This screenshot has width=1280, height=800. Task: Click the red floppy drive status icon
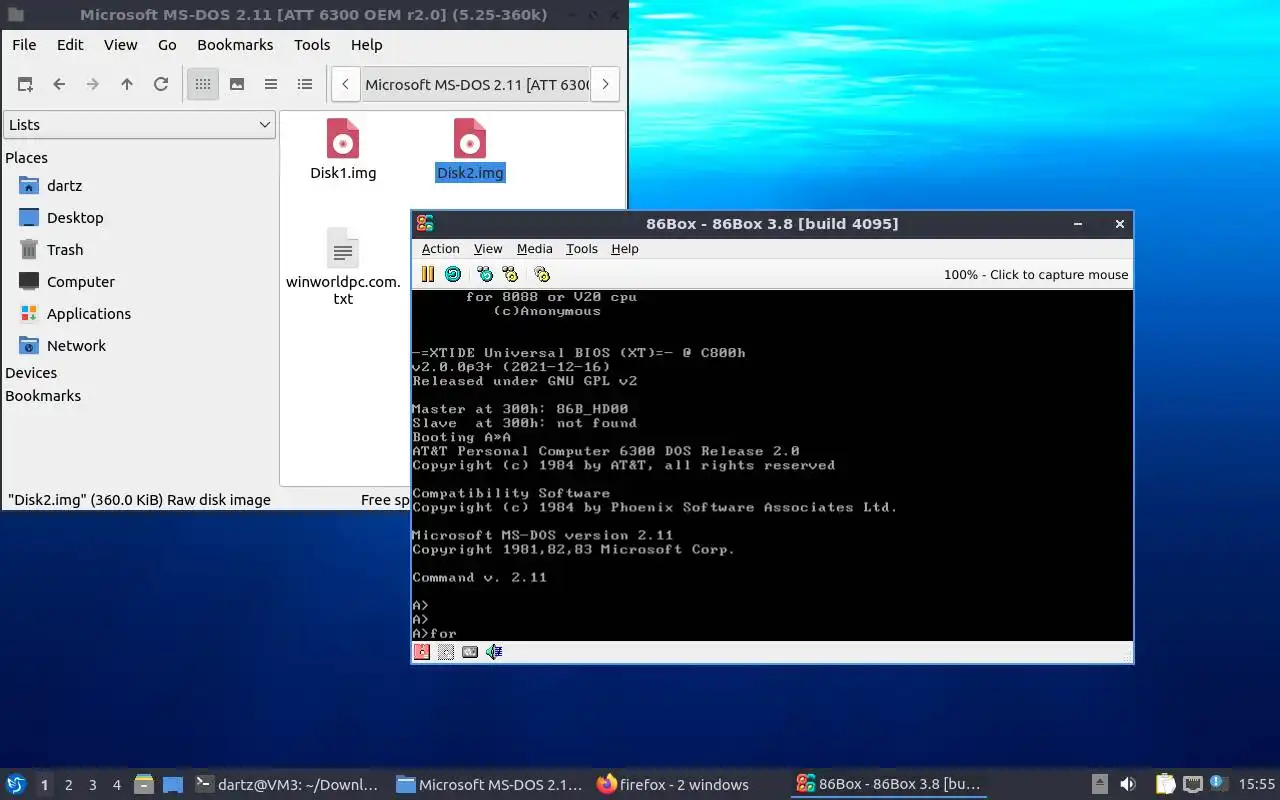(x=422, y=652)
